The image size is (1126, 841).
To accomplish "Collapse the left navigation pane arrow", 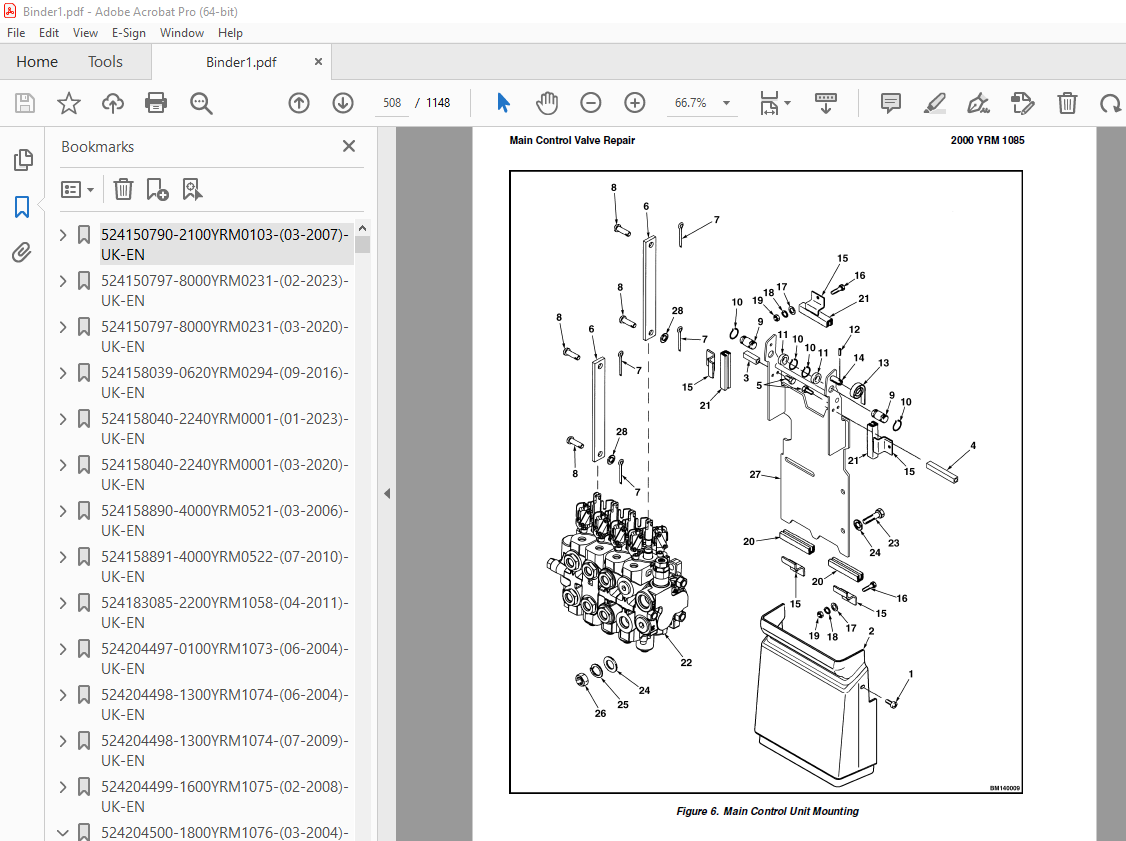I will point(387,493).
